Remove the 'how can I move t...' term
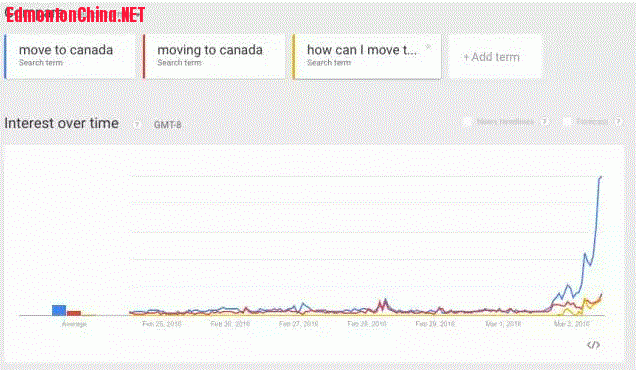 pos(428,47)
